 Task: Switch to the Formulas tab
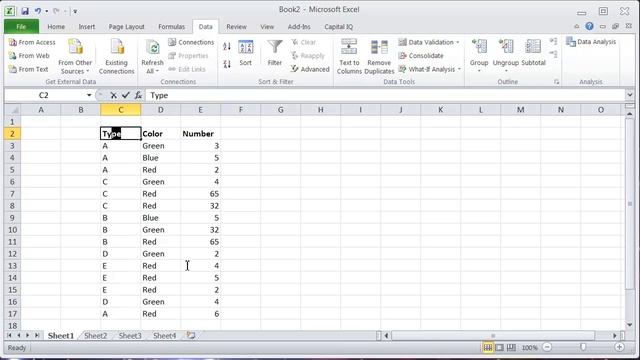click(171, 27)
